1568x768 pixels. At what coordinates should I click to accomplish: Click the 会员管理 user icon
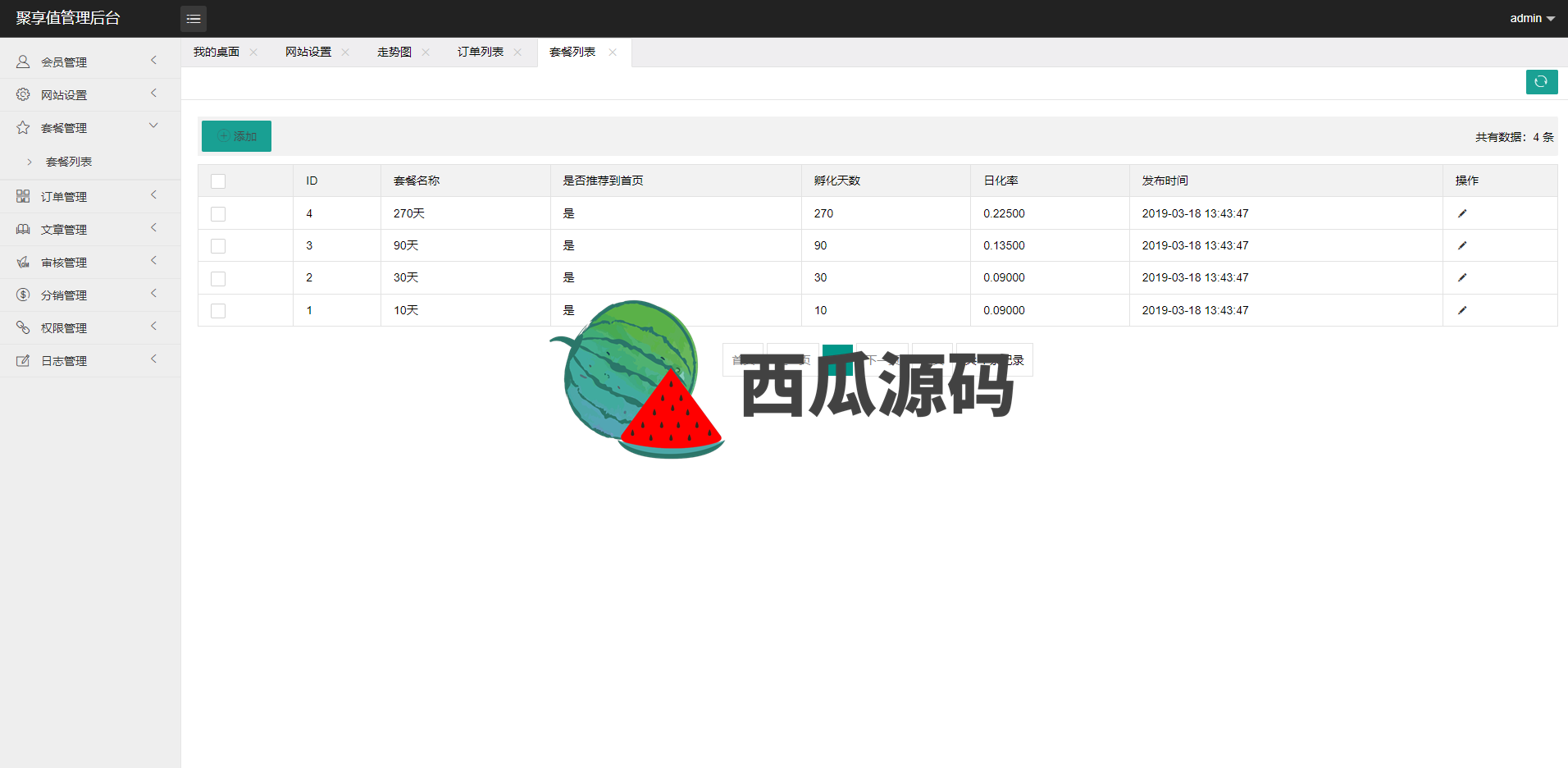coord(23,62)
